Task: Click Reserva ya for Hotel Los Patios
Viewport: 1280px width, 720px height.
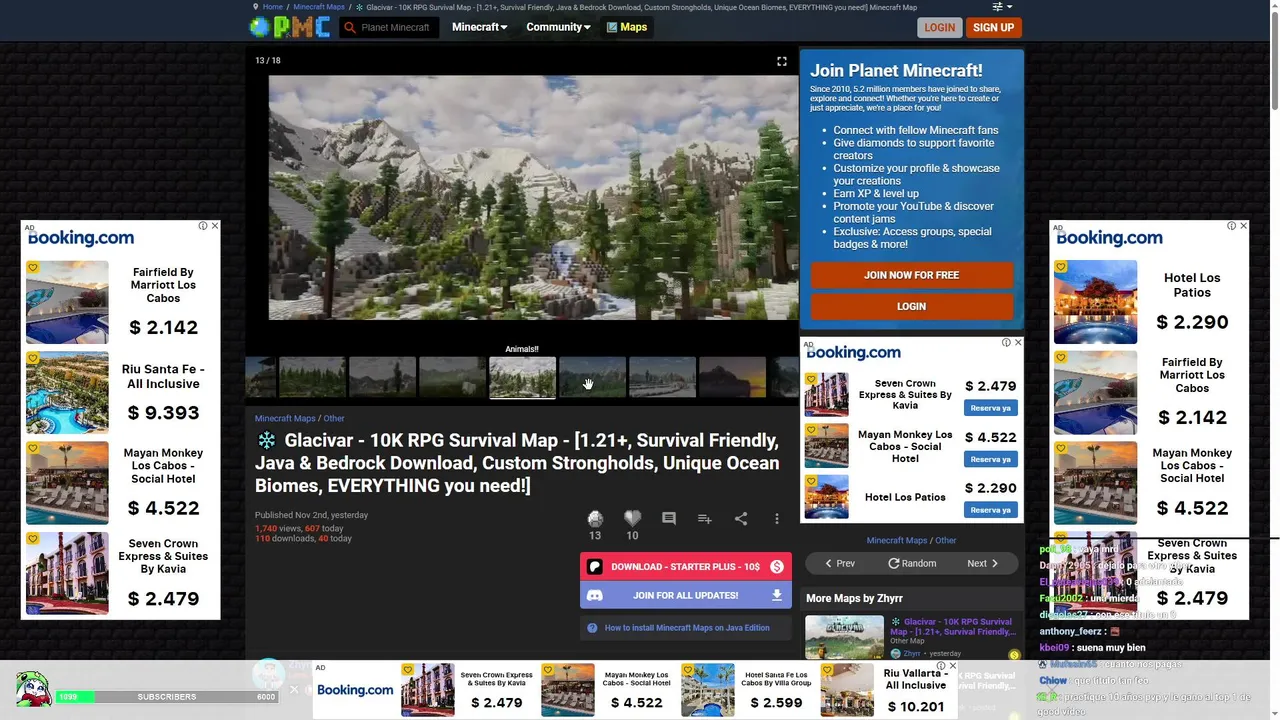Action: (x=990, y=510)
